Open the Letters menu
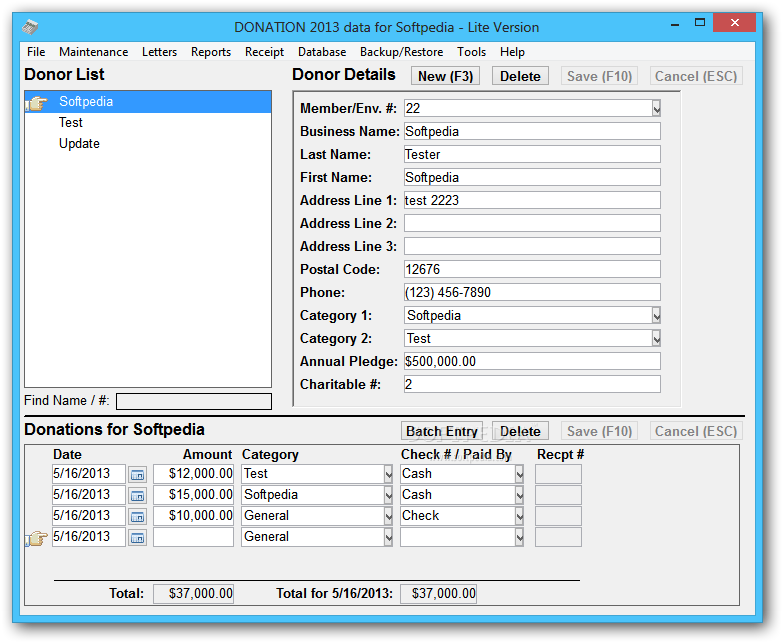Image resolution: width=783 pixels, height=643 pixels. coord(159,52)
